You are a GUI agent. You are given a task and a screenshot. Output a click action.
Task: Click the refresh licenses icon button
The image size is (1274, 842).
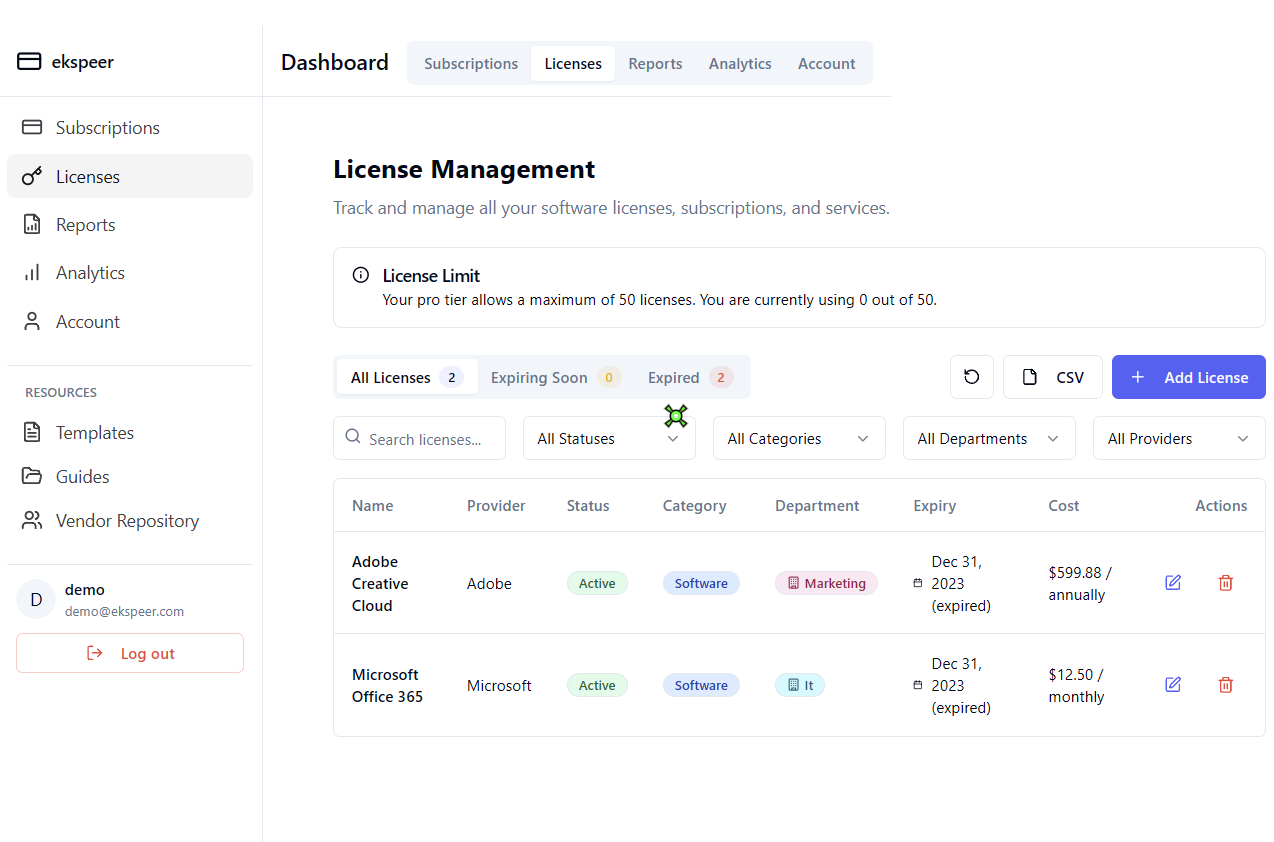[x=971, y=377]
